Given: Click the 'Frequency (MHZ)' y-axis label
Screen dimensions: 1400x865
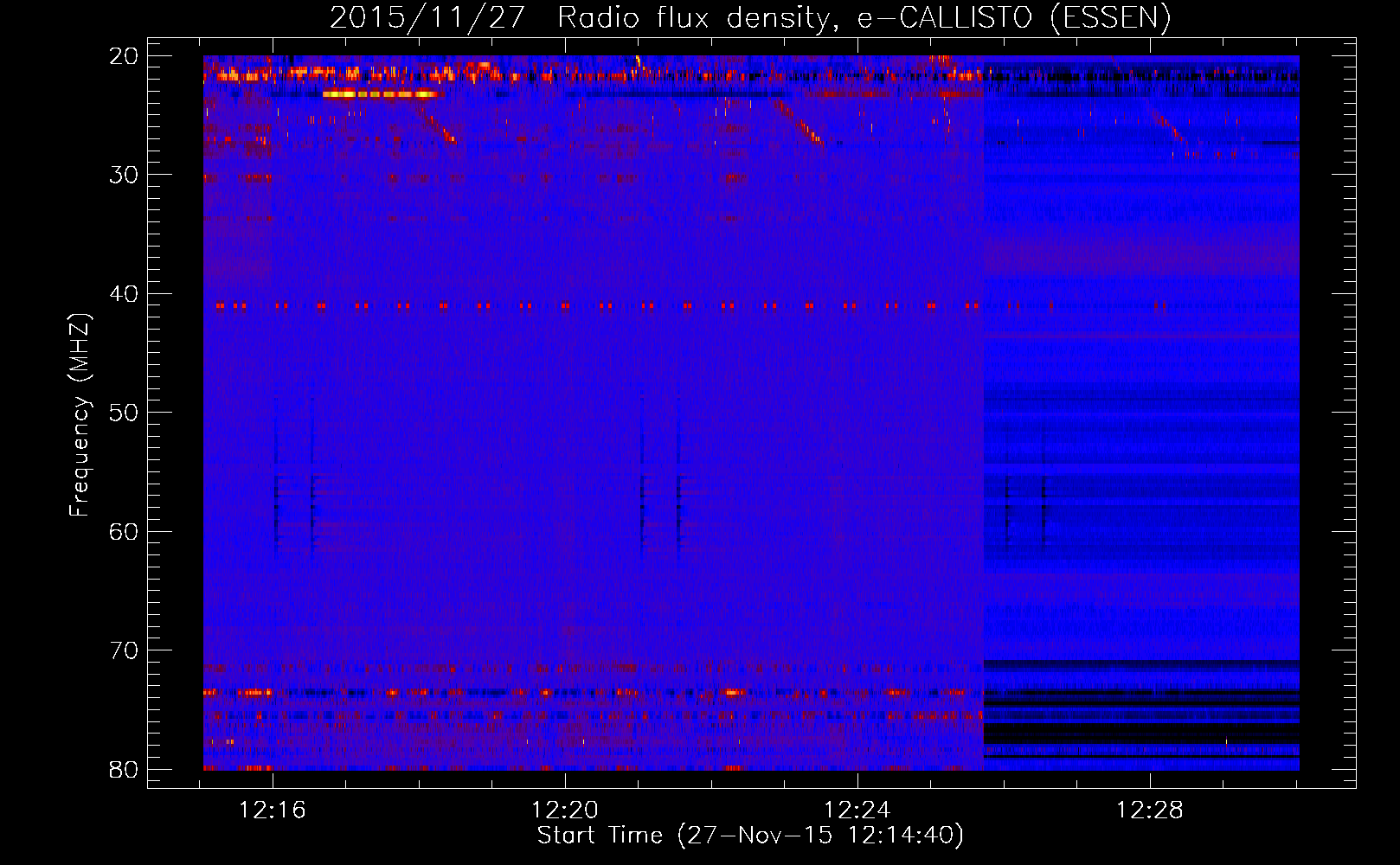Looking at the screenshot, I should (80, 415).
